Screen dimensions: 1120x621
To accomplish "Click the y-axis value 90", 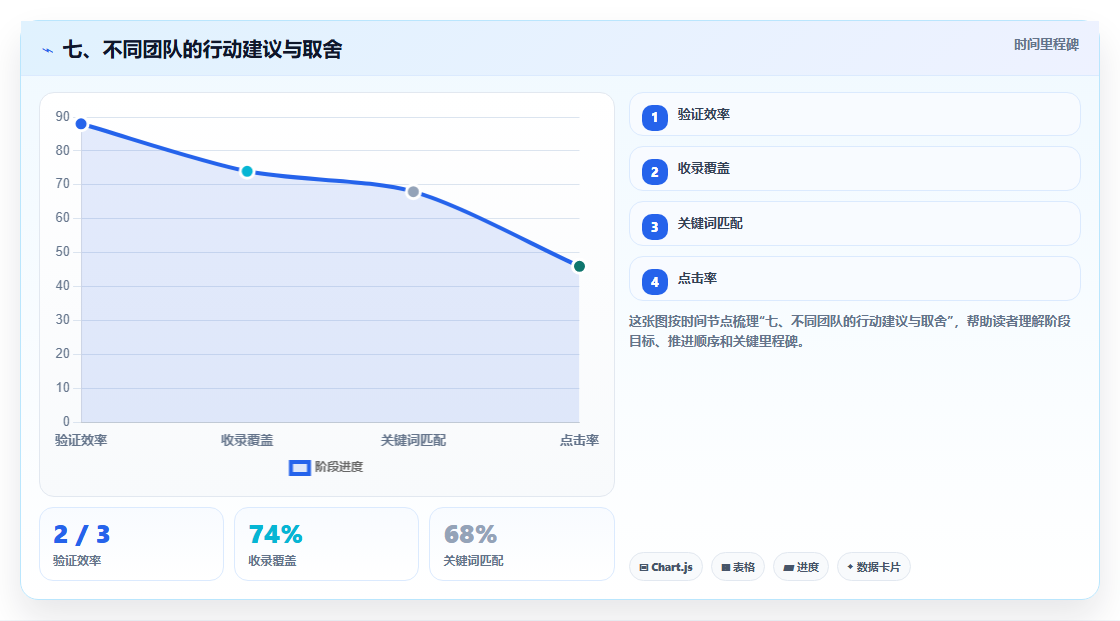I will [63, 116].
